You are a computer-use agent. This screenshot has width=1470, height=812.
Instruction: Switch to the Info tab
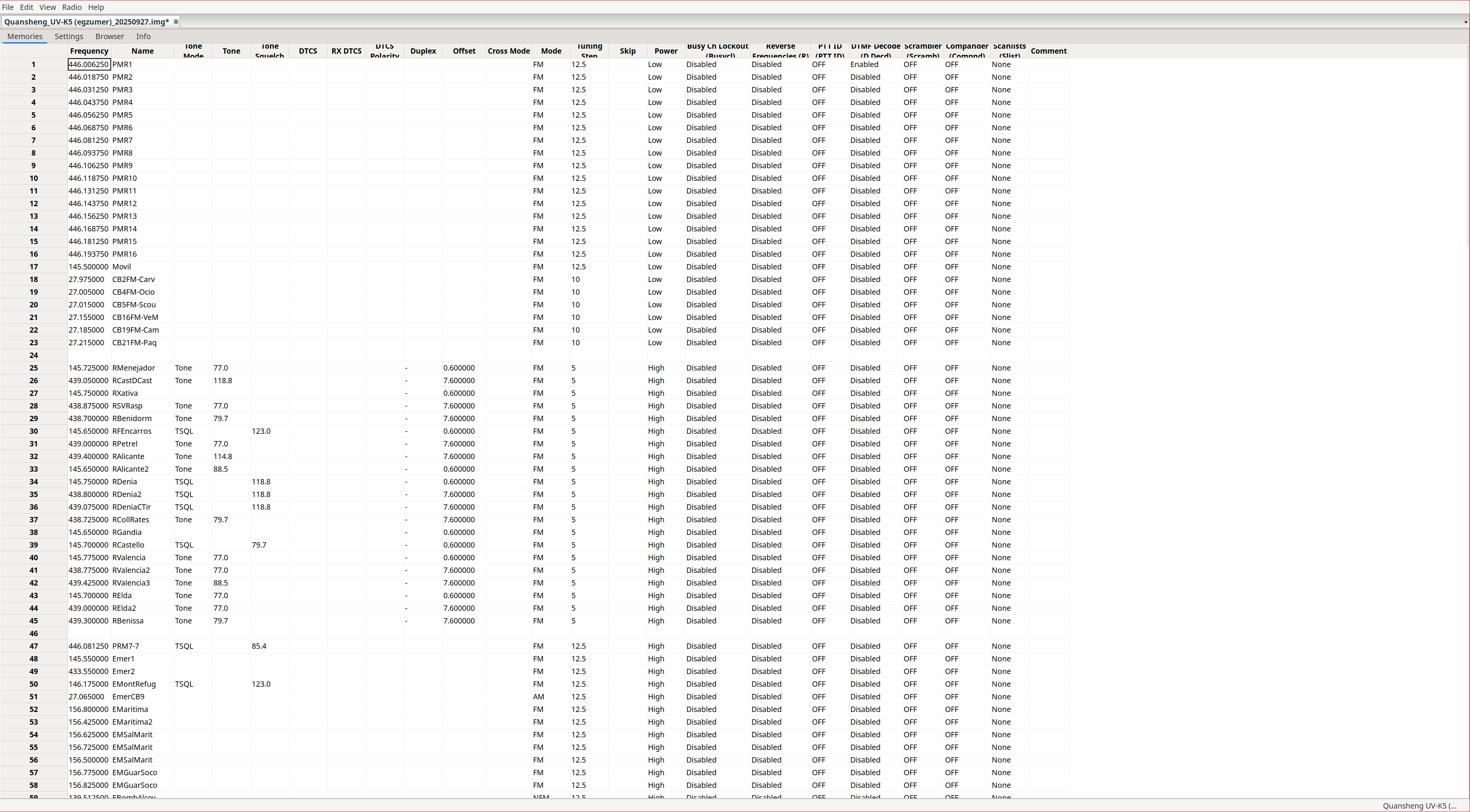(143, 36)
